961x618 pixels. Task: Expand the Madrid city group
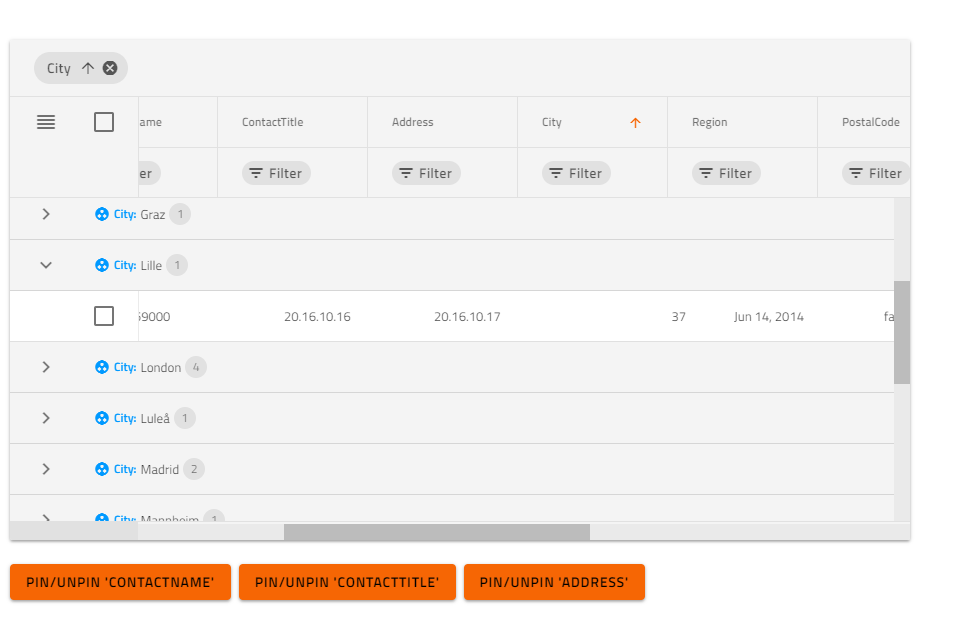(x=46, y=469)
